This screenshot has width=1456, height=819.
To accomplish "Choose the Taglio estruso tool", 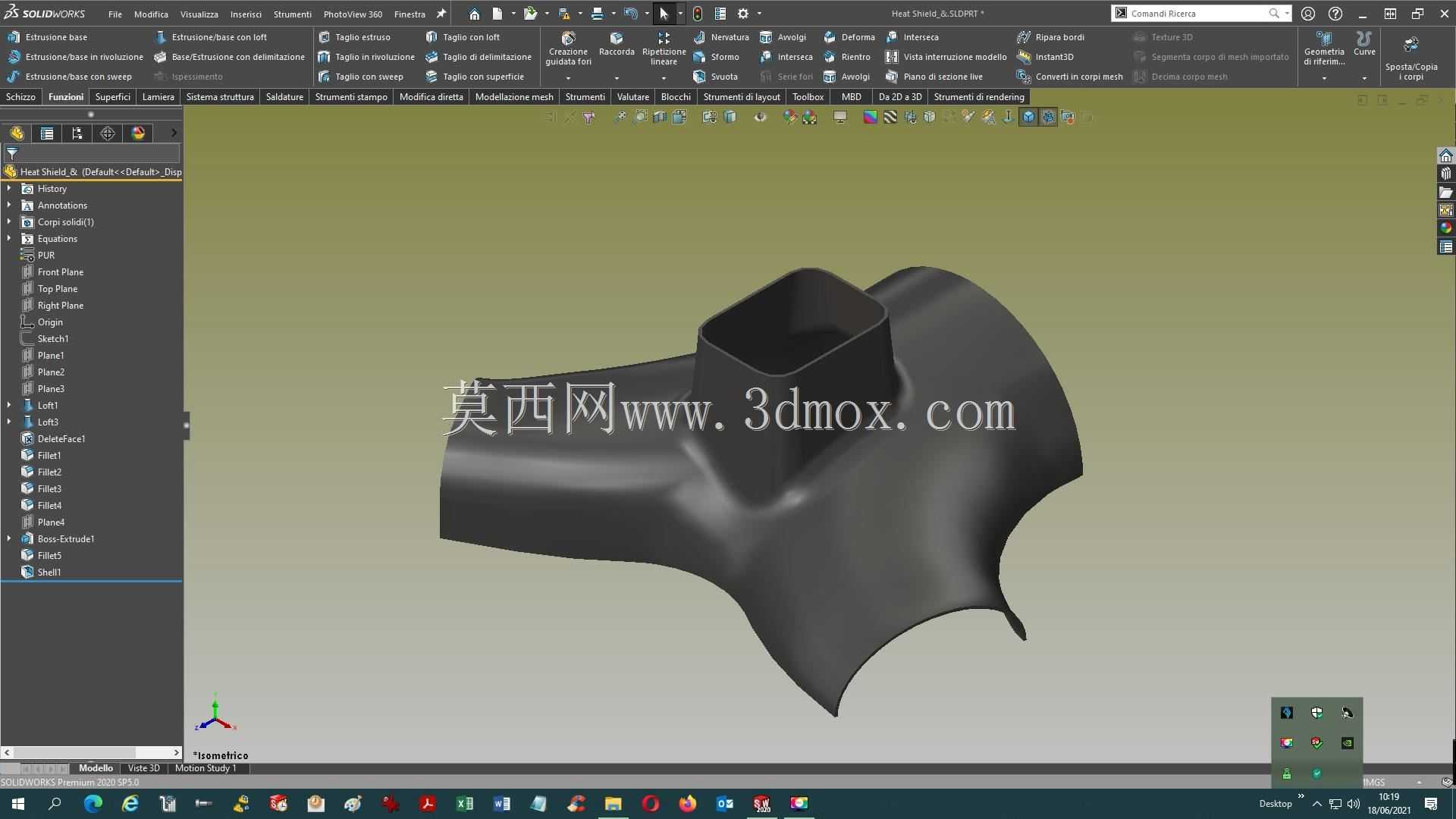I will point(354,37).
